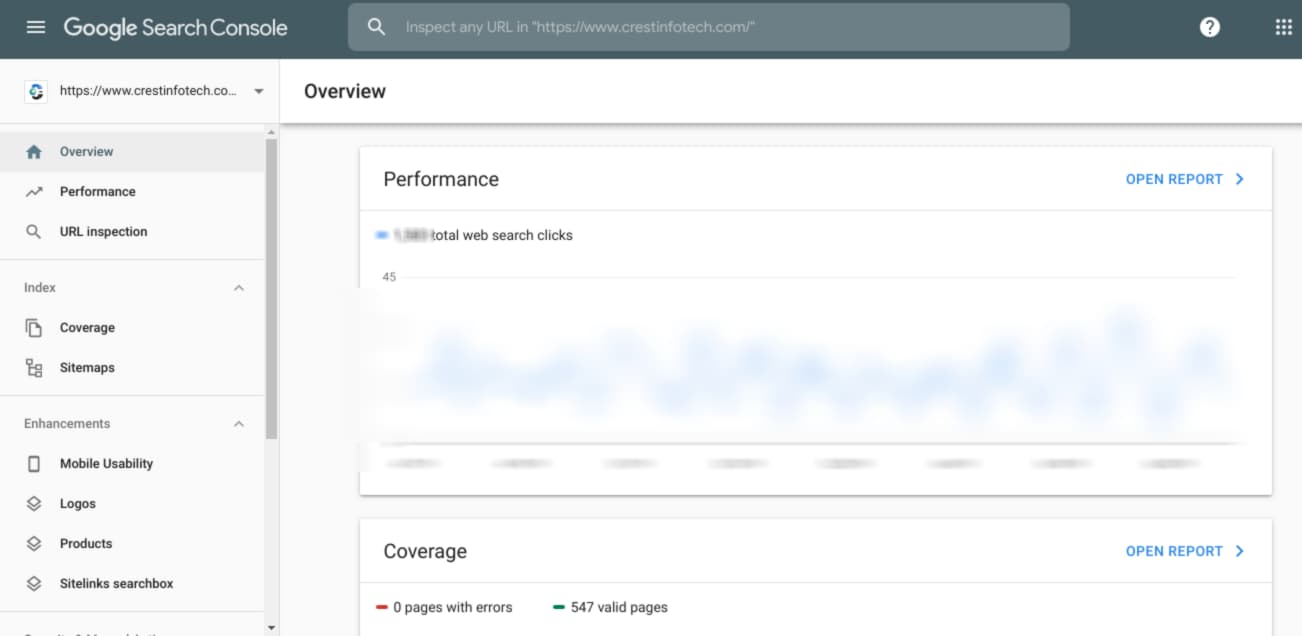
Task: Click the Overview home icon
Action: click(x=34, y=152)
